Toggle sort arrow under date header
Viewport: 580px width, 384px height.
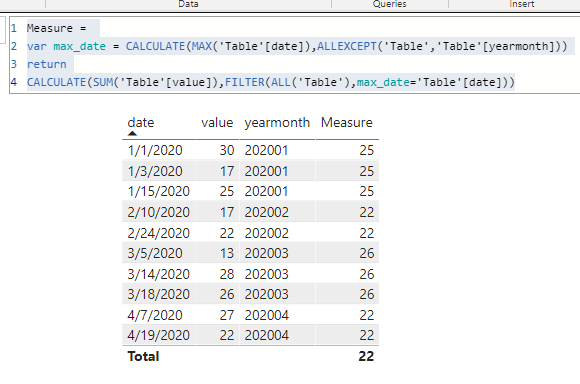click(x=132, y=134)
